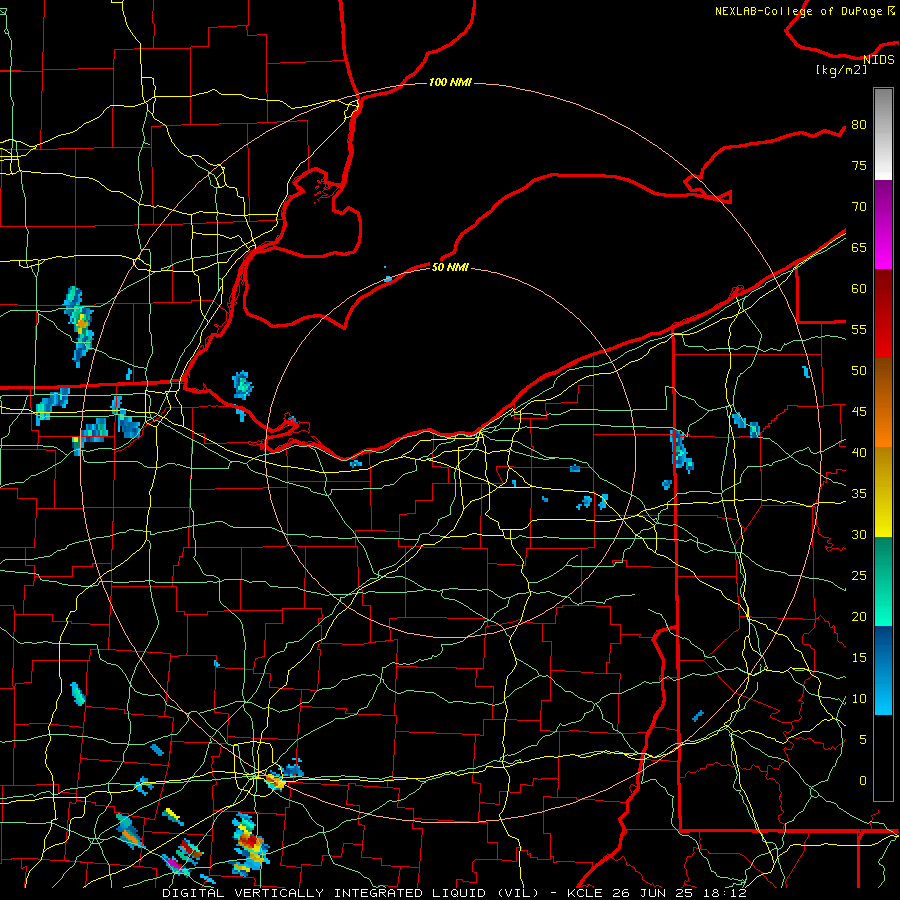
Task: Click the 60 value on the color scale
Action: click(859, 289)
